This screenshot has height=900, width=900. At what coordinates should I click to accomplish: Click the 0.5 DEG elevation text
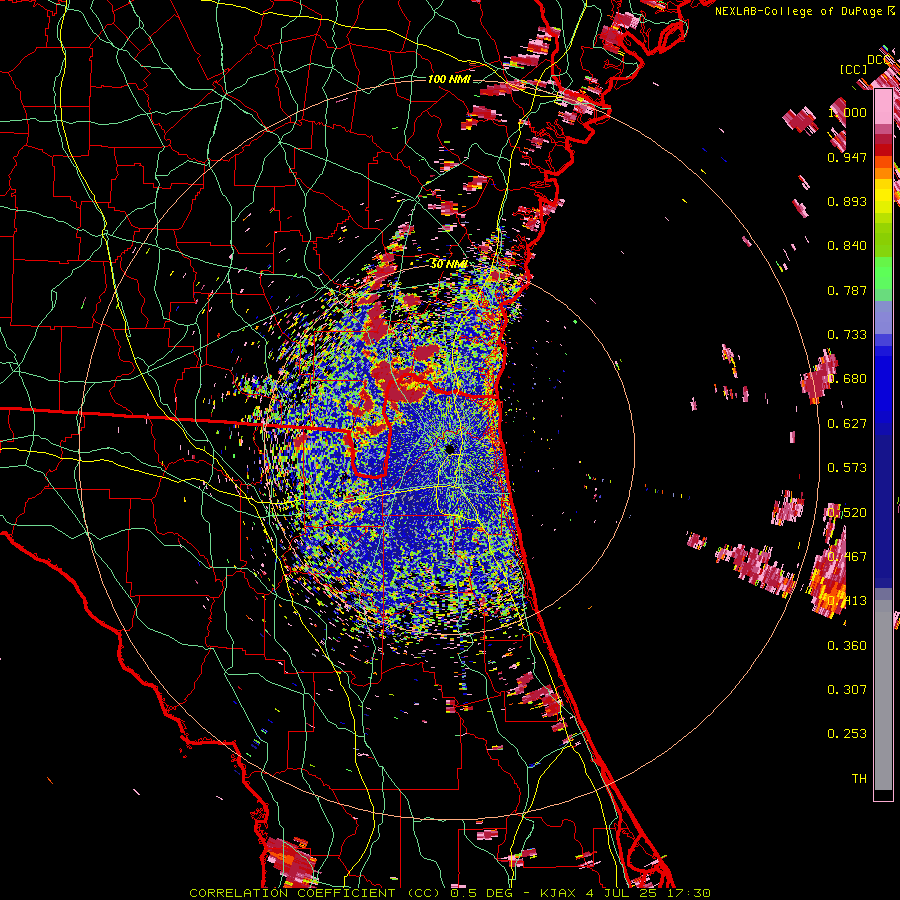[481, 893]
